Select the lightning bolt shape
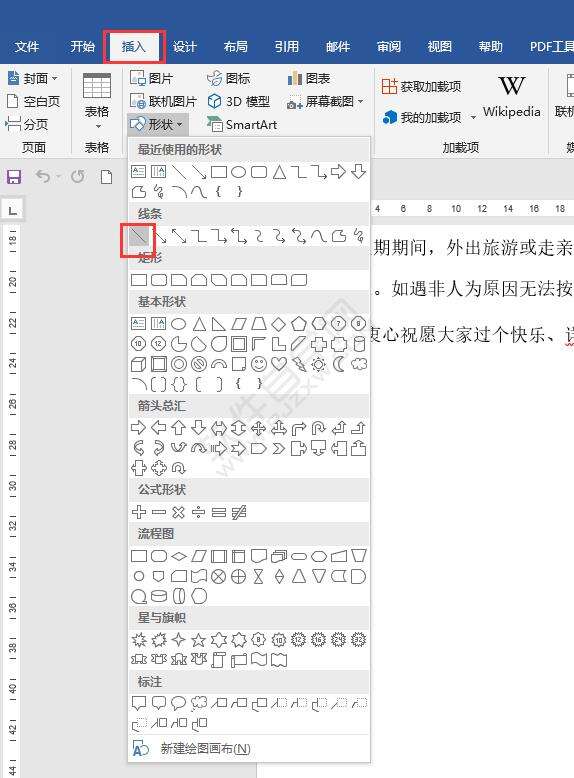This screenshot has height=778, width=574. pyautogui.click(x=299, y=364)
